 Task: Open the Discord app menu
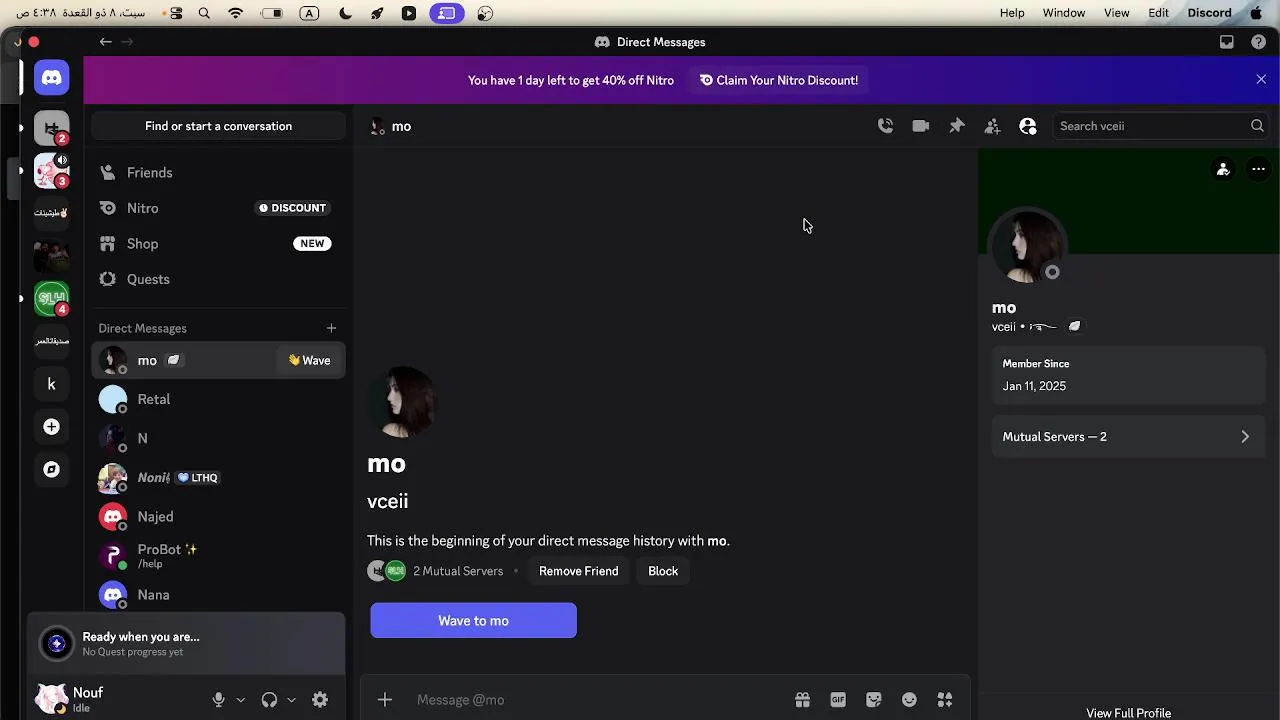click(x=1210, y=13)
